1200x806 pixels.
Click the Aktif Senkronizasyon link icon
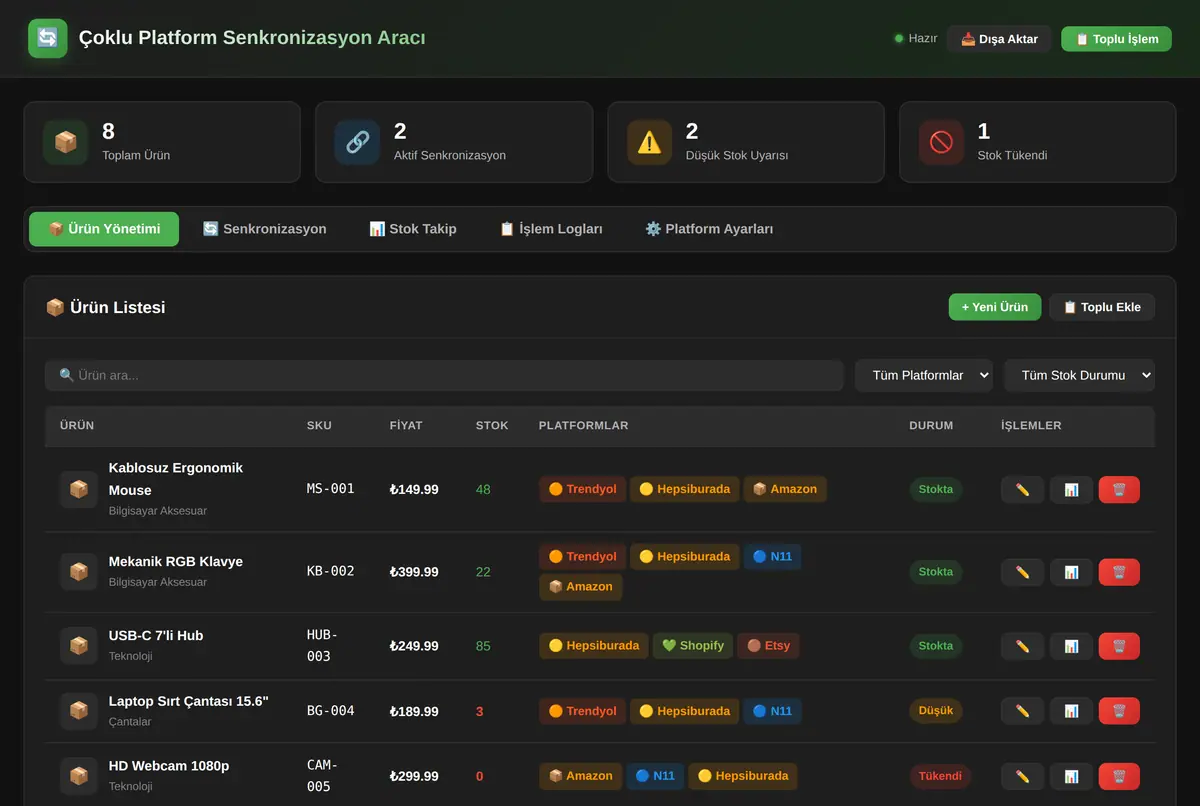click(x=357, y=142)
